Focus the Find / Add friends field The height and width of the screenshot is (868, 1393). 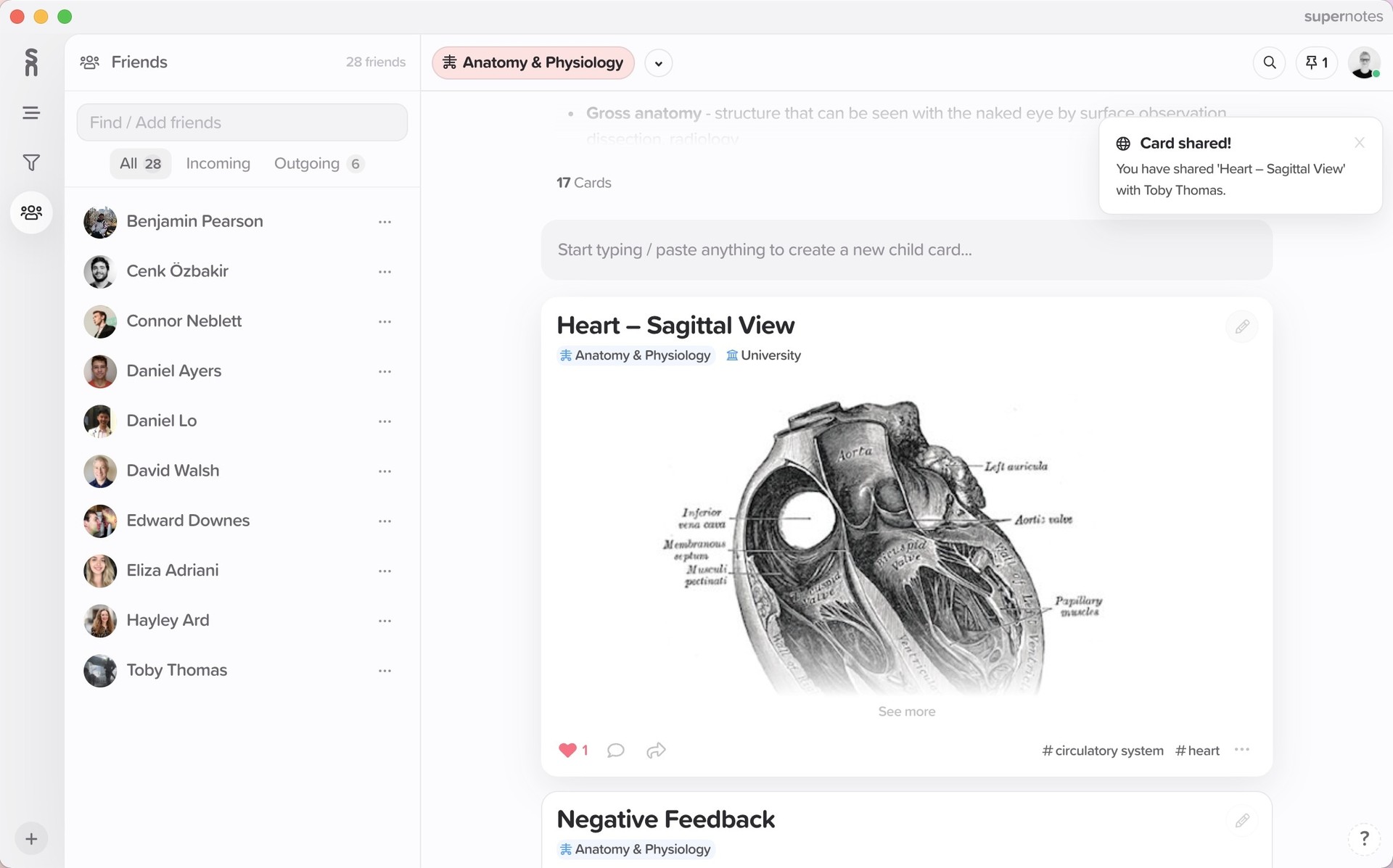pos(242,123)
